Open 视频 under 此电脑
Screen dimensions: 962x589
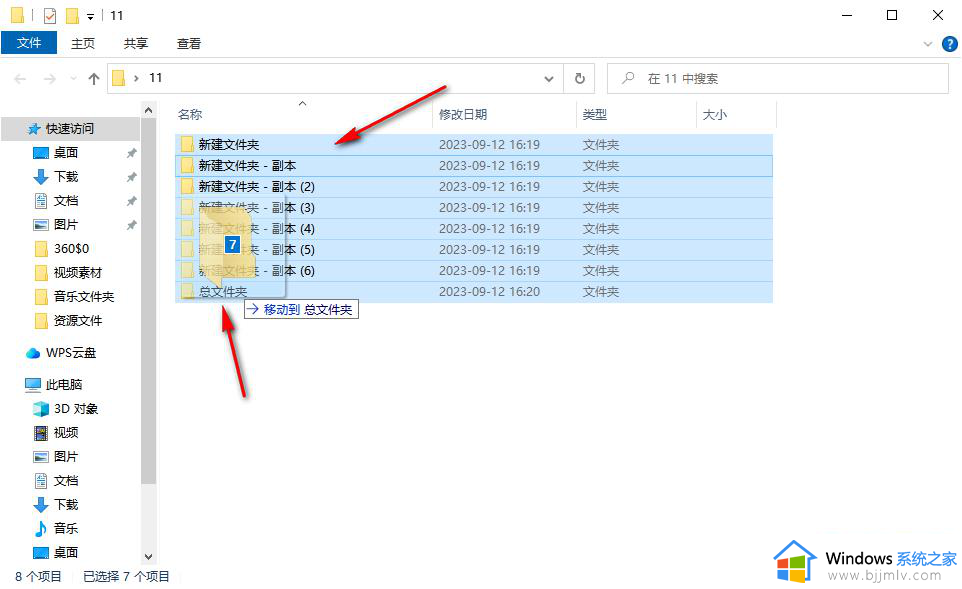coord(66,432)
